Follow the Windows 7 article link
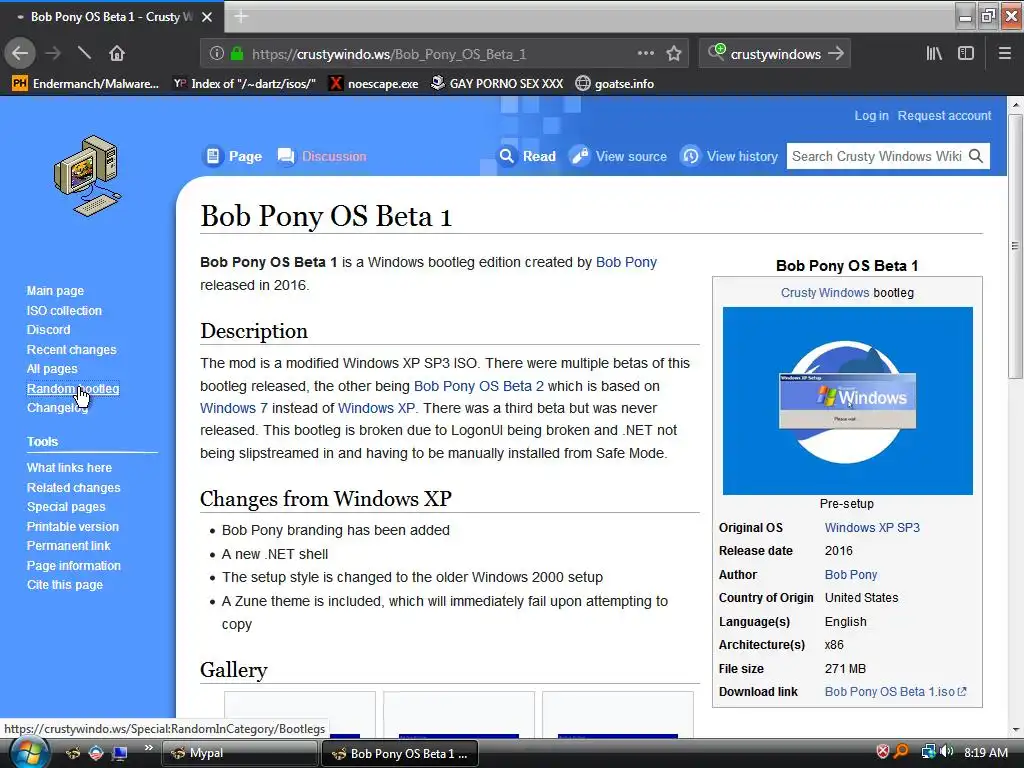 [234, 408]
